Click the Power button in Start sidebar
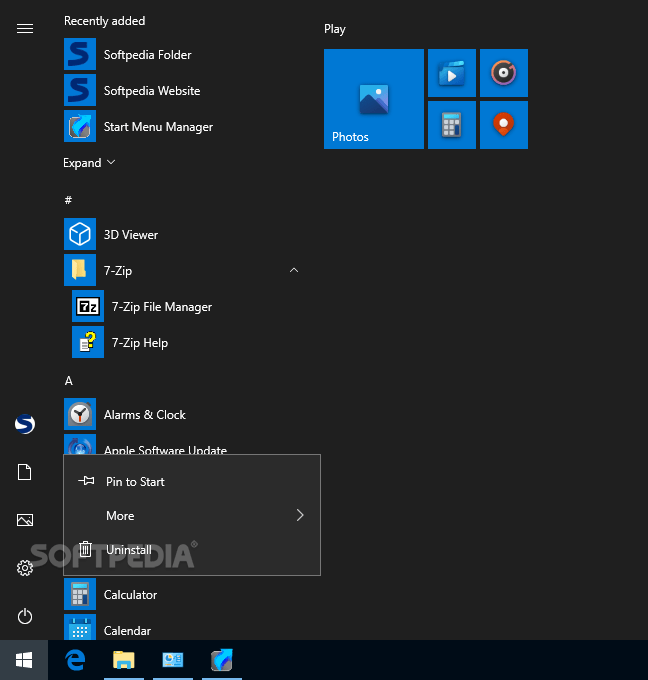 point(25,616)
